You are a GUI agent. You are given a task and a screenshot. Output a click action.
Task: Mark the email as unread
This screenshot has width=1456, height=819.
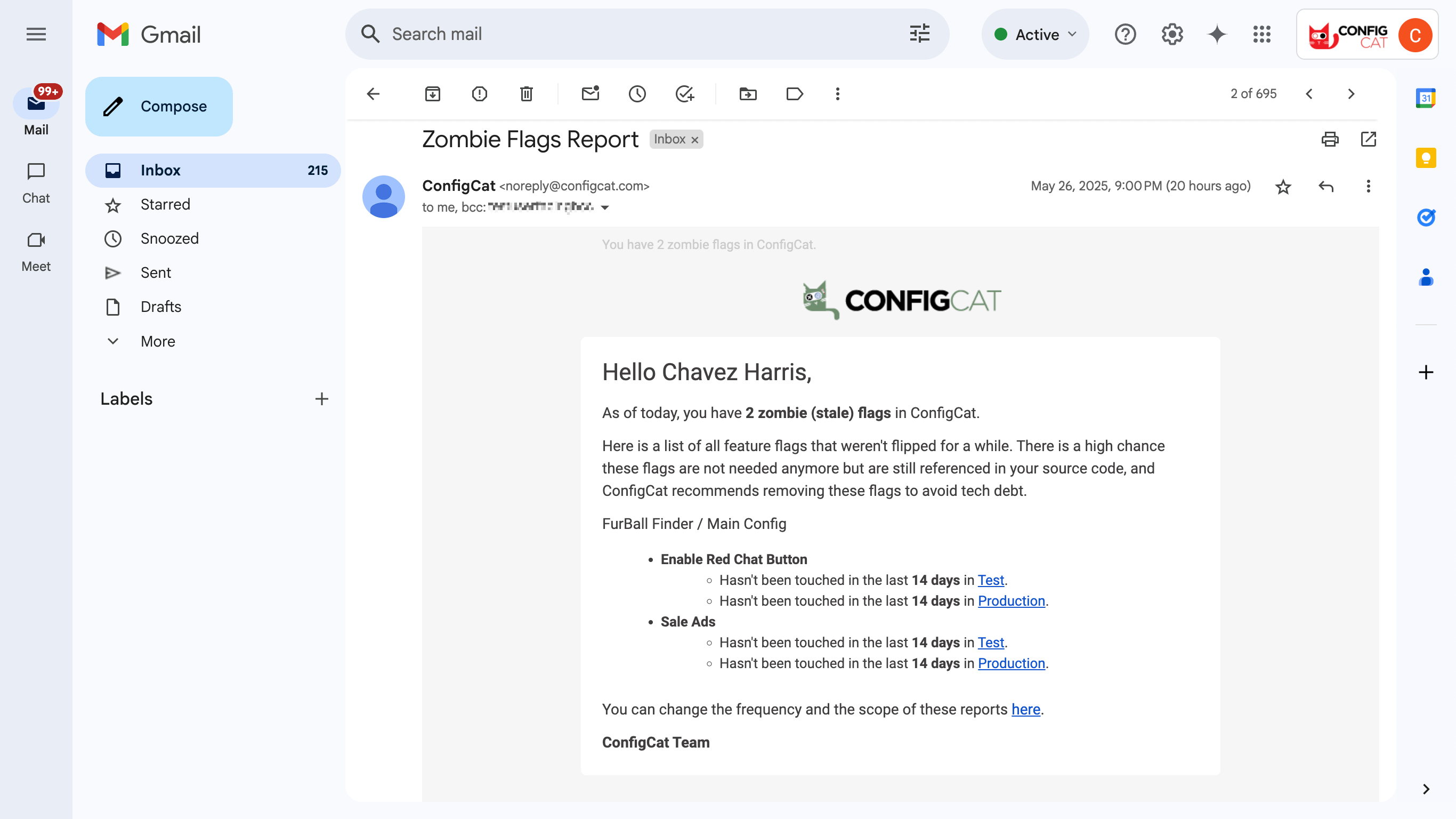tap(591, 94)
